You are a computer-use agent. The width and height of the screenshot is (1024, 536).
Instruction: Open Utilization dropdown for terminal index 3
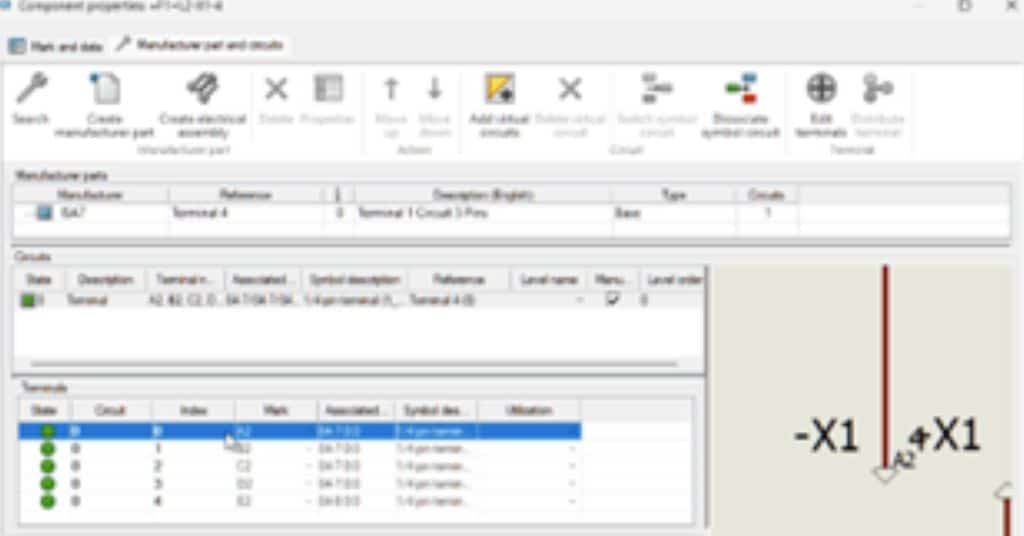[x=572, y=484]
